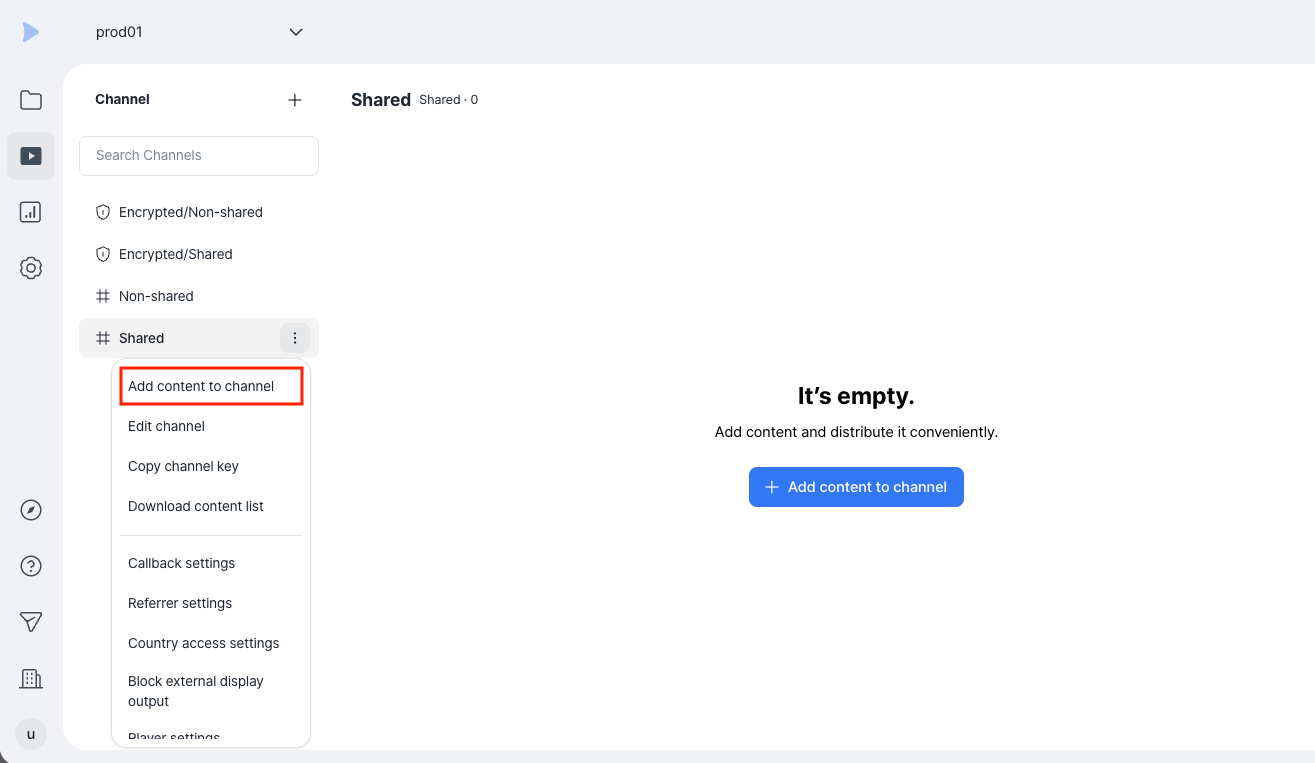The width and height of the screenshot is (1315, 763).
Task: Open the analytics chart sidebar icon
Action: [x=31, y=212]
